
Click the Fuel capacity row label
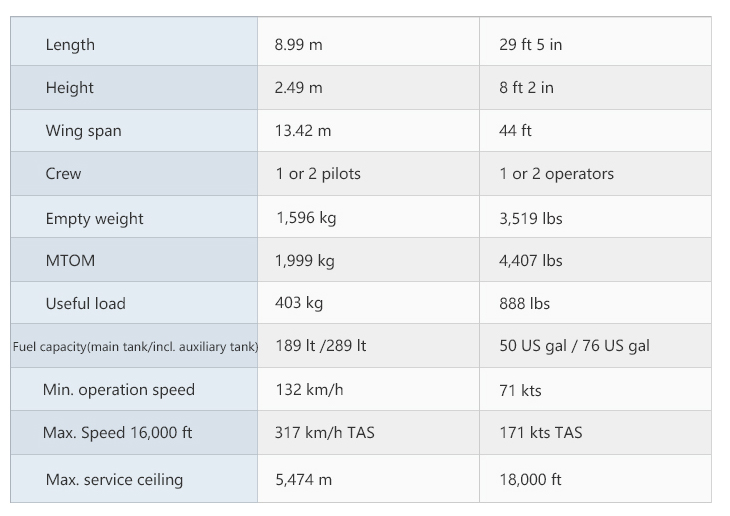pyautogui.click(x=135, y=347)
